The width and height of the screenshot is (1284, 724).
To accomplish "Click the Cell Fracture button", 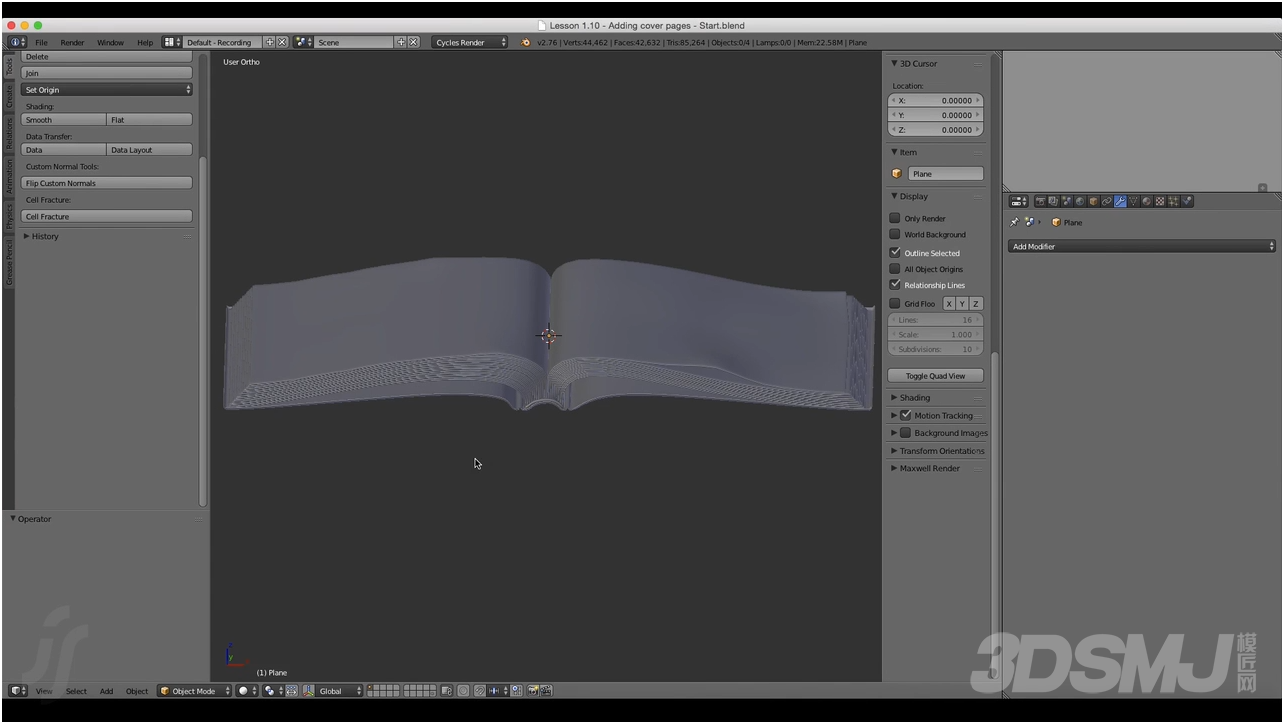I will (x=107, y=216).
